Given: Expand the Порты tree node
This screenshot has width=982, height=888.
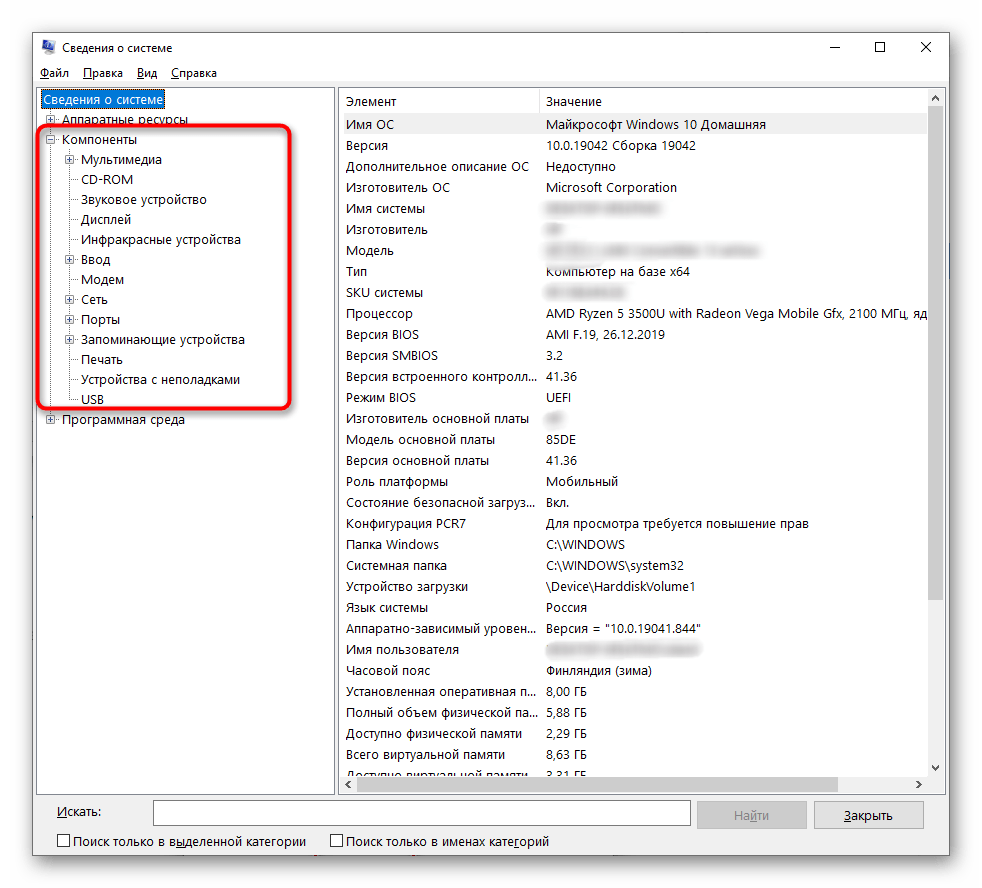Looking at the screenshot, I should coord(70,320).
